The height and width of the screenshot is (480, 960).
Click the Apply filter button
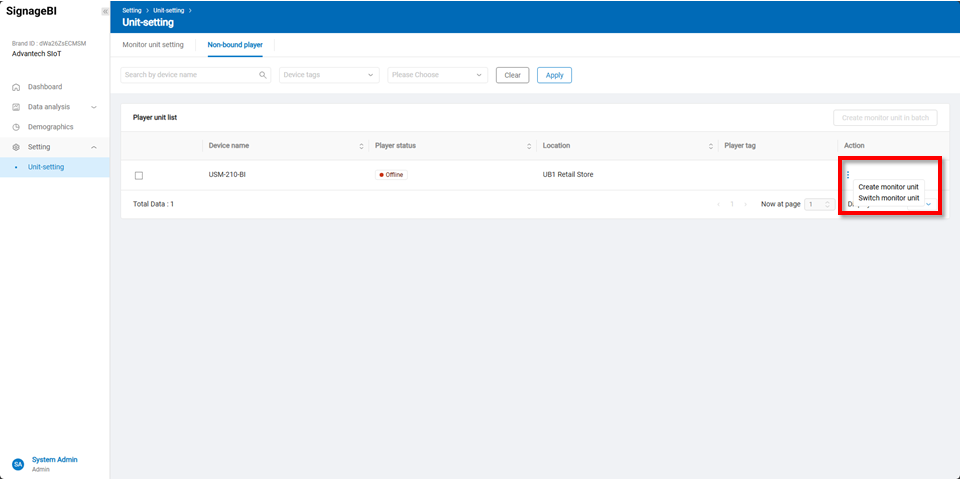[554, 75]
